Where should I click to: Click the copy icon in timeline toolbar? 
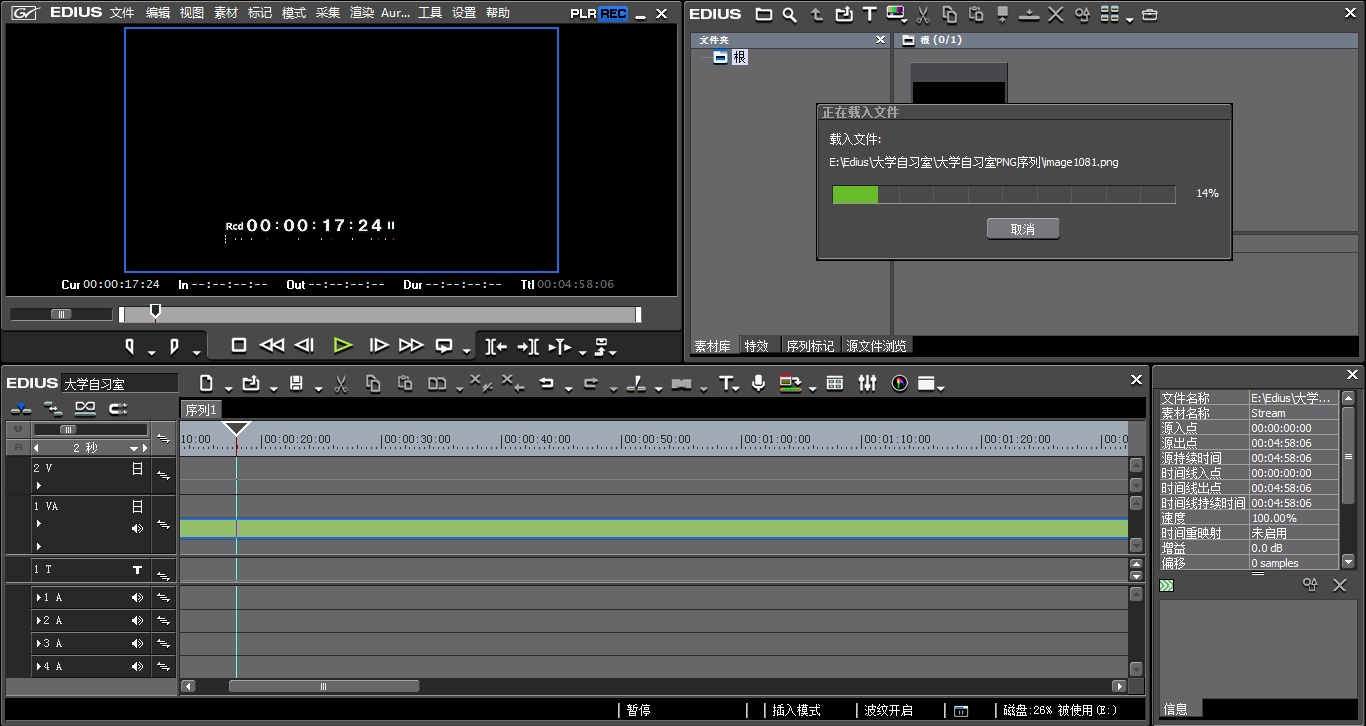tap(373, 383)
